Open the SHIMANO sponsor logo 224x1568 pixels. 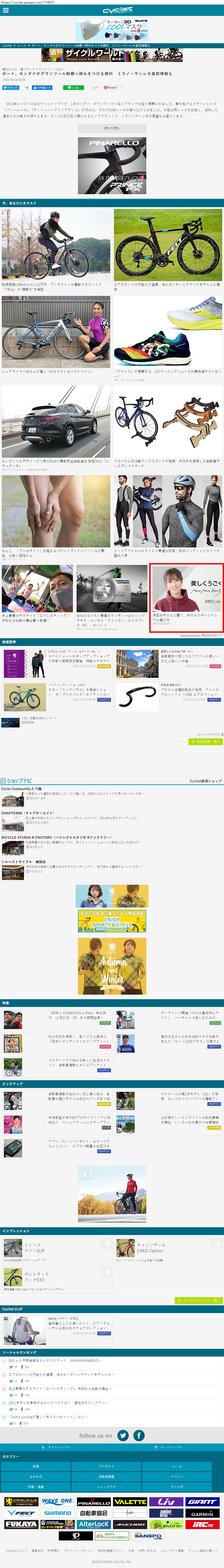pos(58,1513)
